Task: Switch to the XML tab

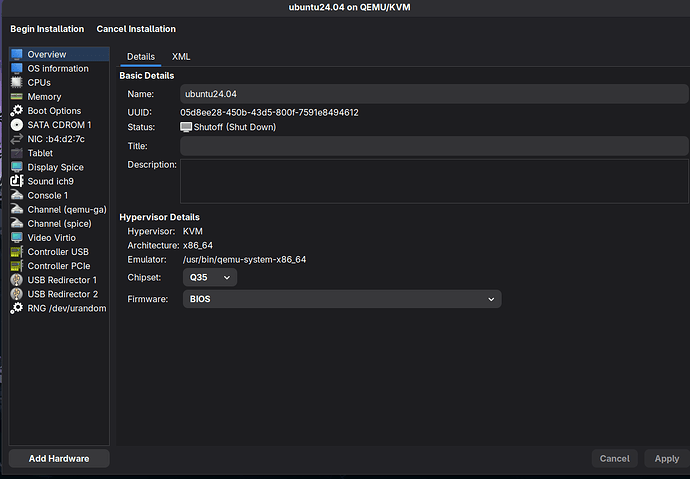Action: tap(181, 57)
